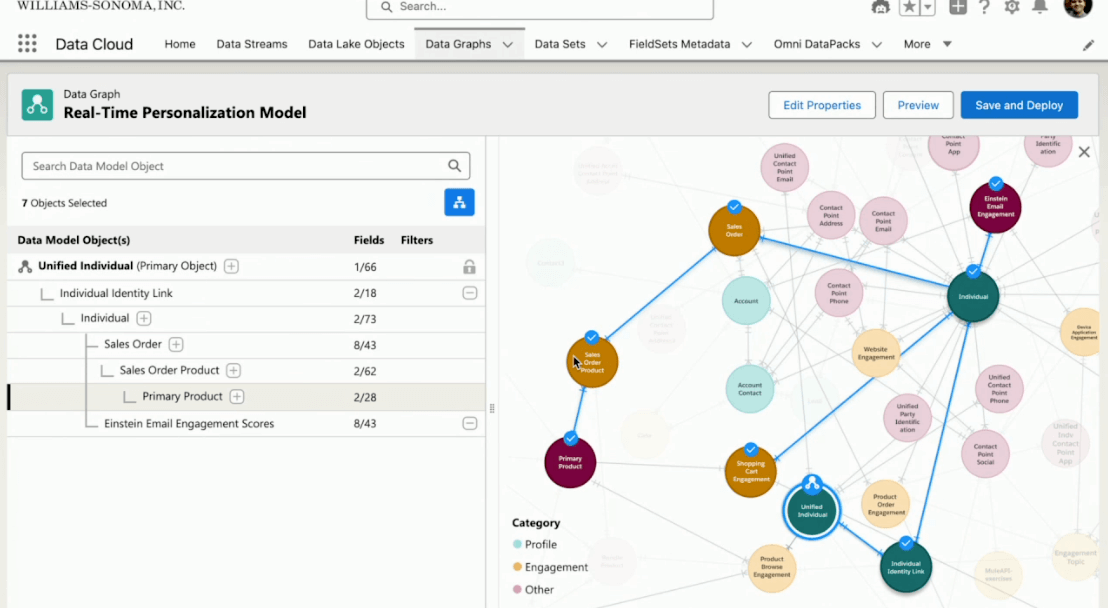Open the user avatar profile menu
Screen dimensions: 1108x608
click(x=1078, y=7)
